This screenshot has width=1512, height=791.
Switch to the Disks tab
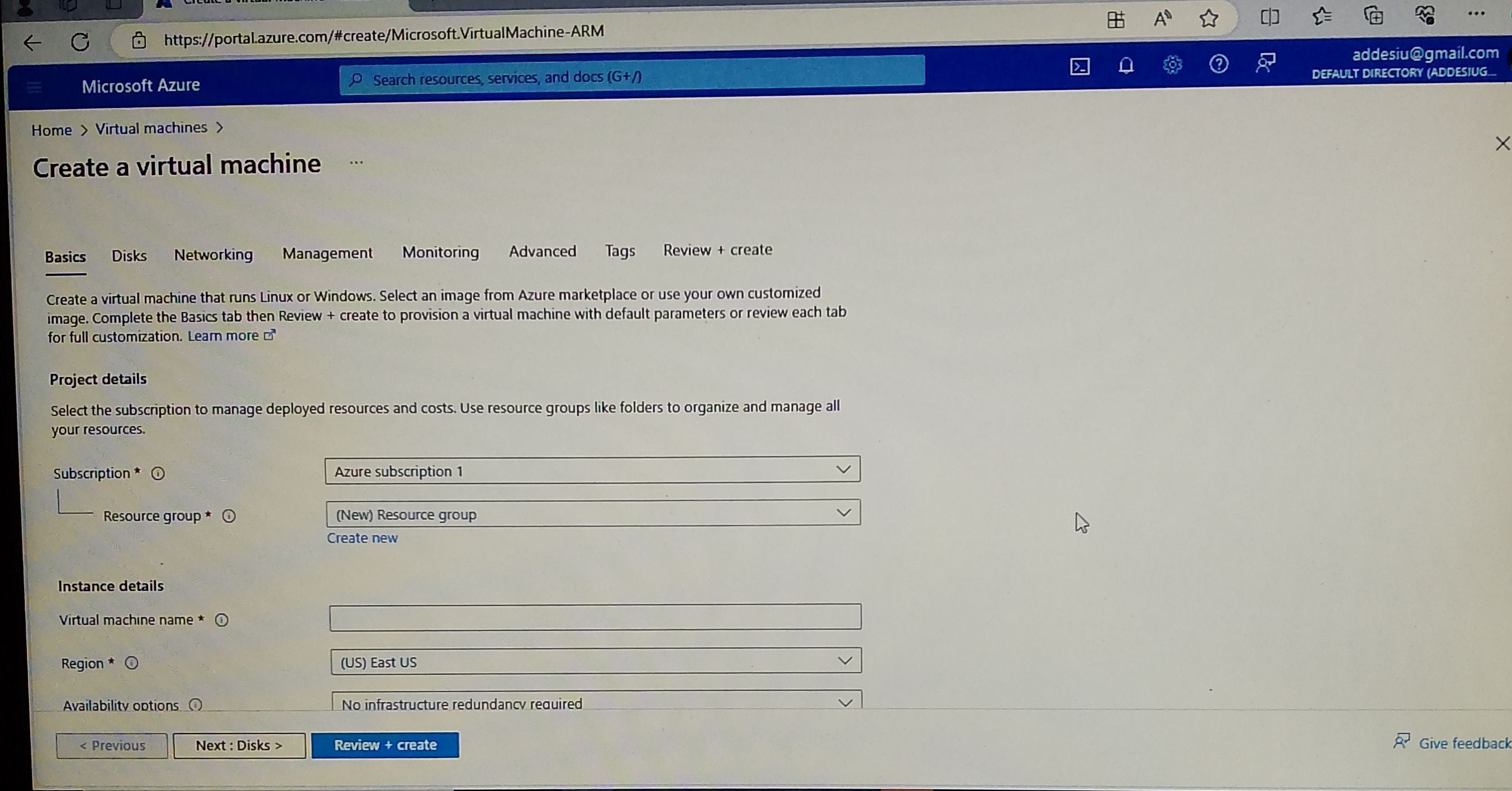129,256
